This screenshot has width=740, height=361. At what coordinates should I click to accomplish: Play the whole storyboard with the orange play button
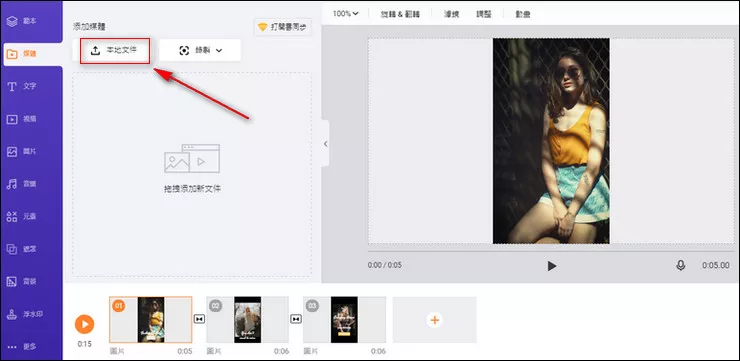point(84,324)
